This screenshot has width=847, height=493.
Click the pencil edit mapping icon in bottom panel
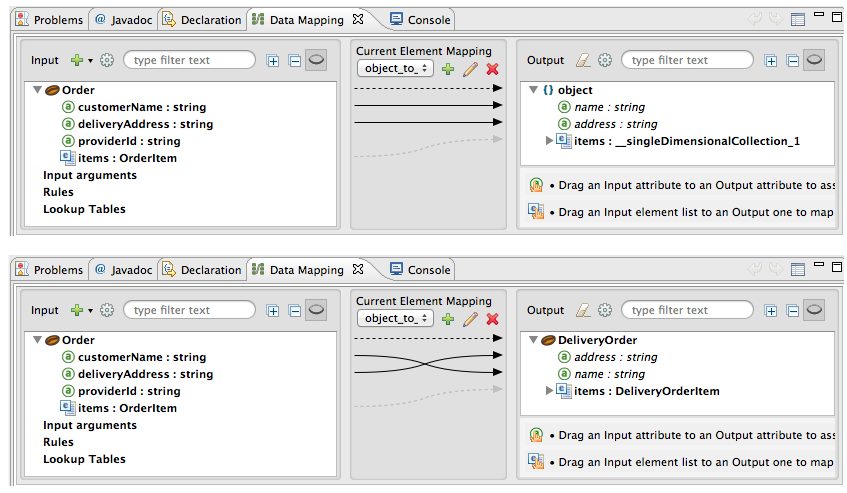click(x=470, y=319)
